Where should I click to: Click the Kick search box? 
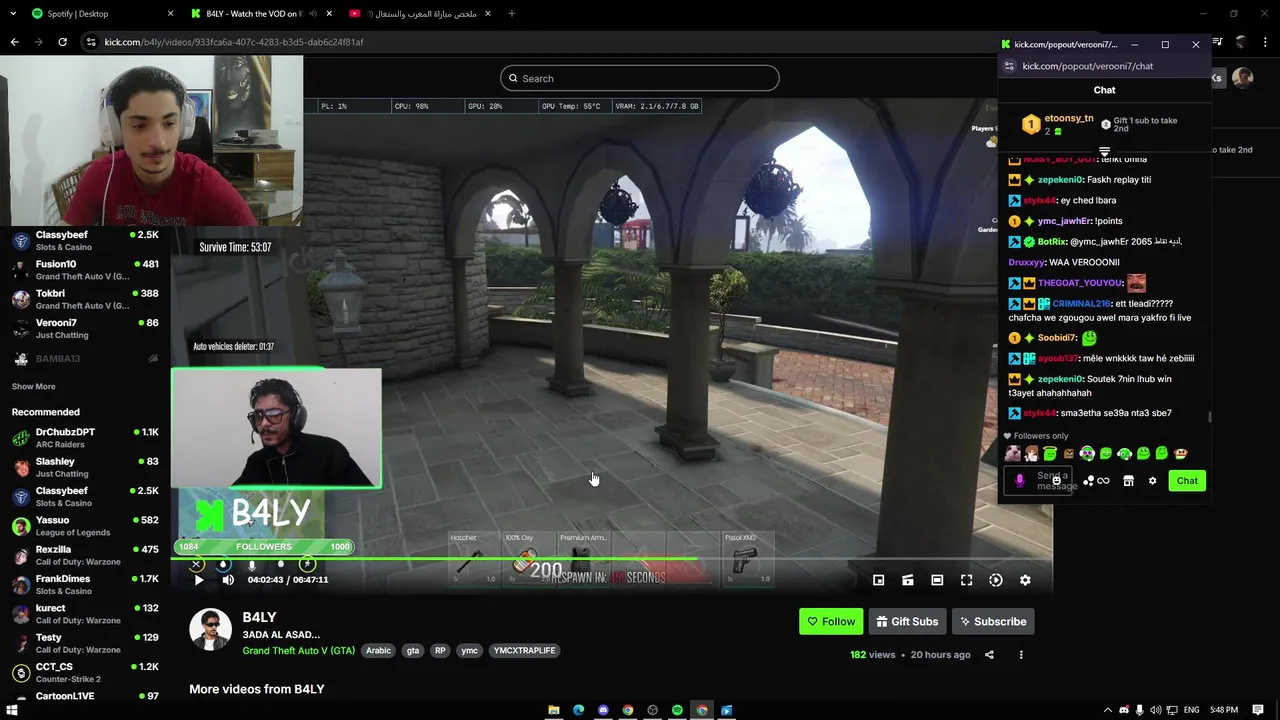coord(640,78)
